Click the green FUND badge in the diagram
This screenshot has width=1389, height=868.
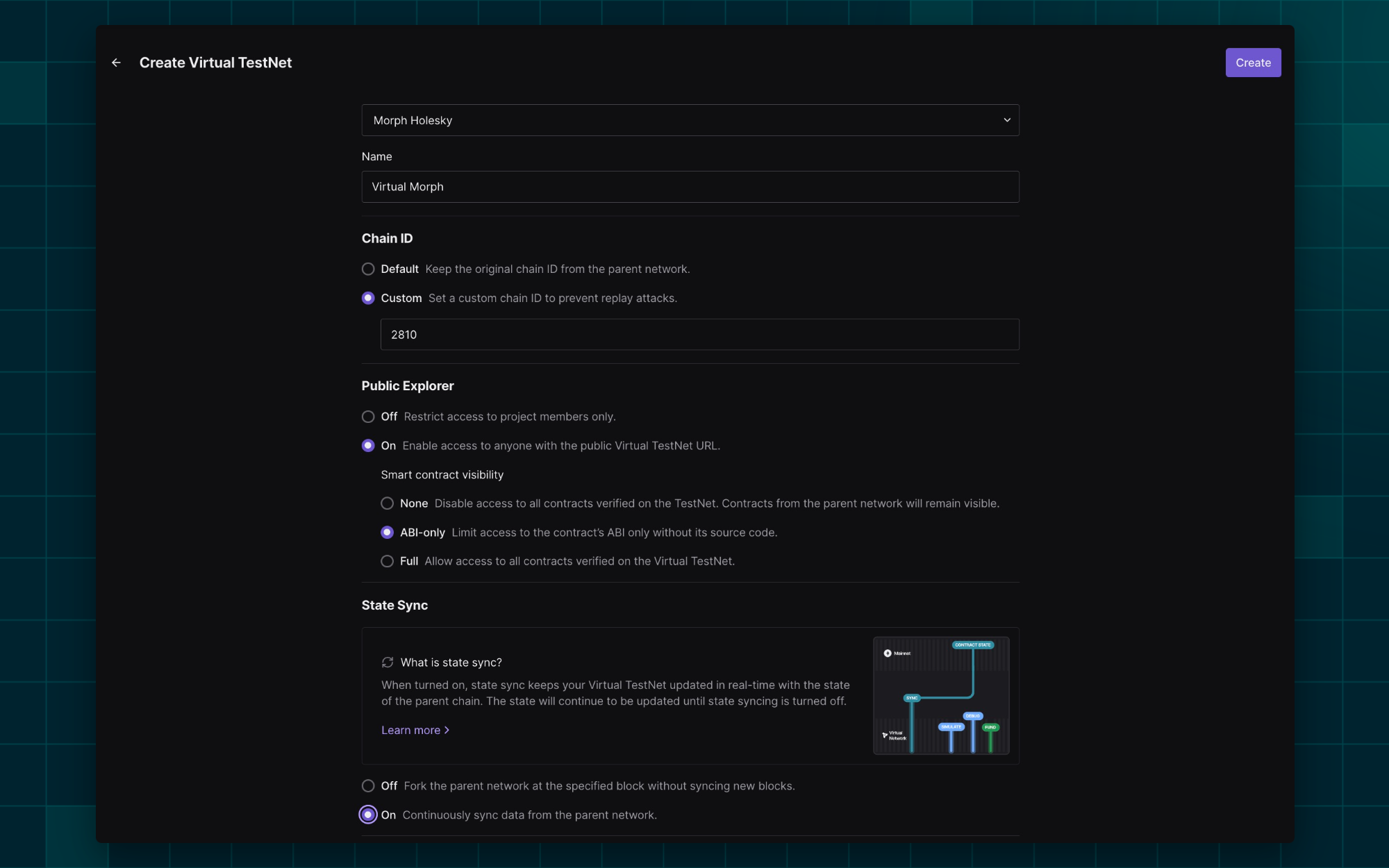[x=990, y=727]
